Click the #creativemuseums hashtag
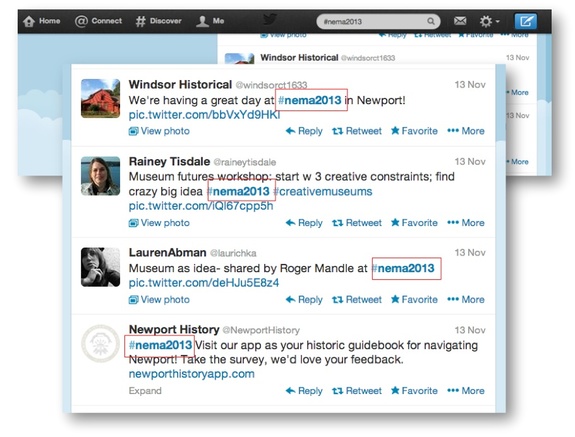This screenshot has width=575, height=437. [x=323, y=191]
